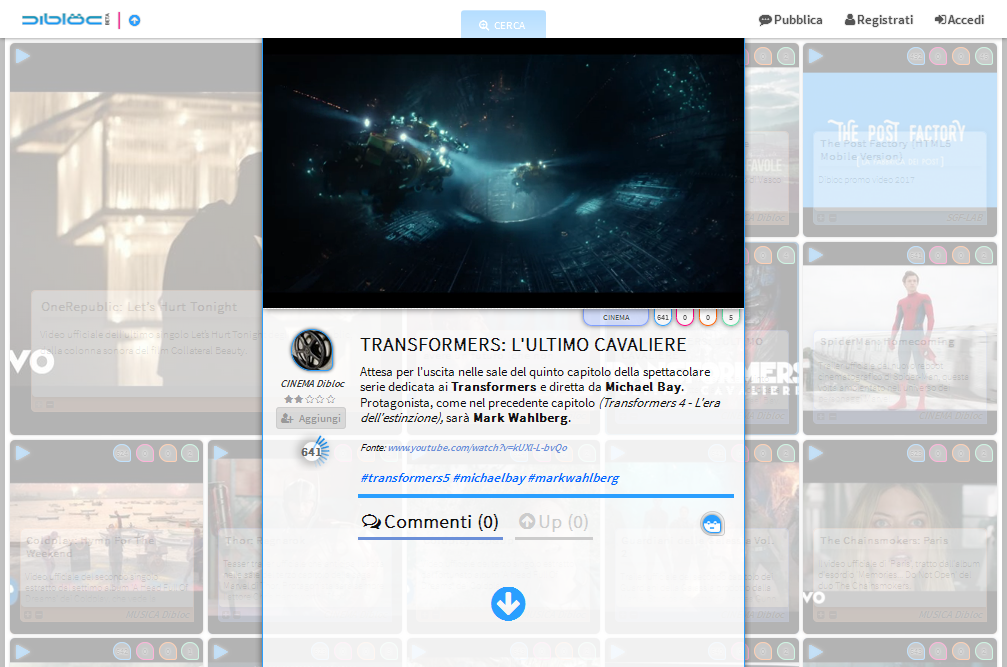
Task: Play the Coldplay Hymn For The Weekend card
Action: pyautogui.click(x=22, y=453)
